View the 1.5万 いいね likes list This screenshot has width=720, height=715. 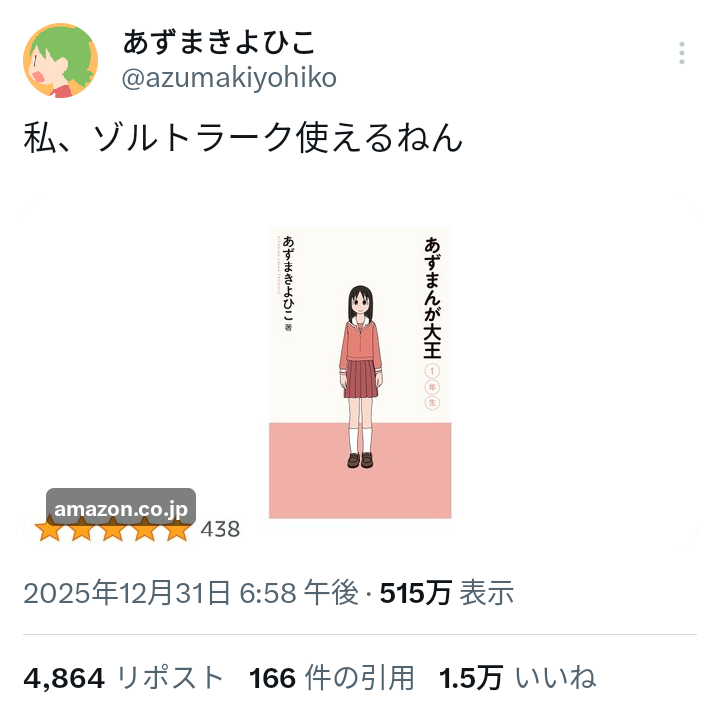click(x=517, y=678)
